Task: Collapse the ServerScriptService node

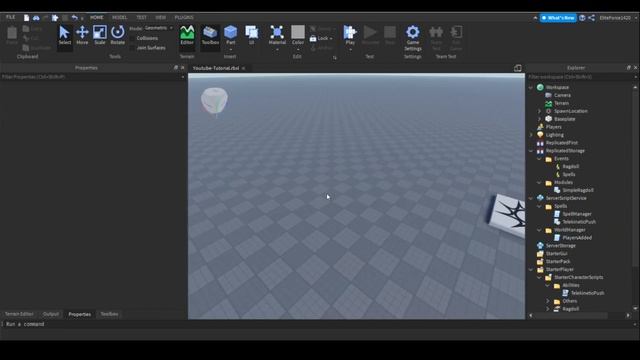Action: [x=531, y=198]
